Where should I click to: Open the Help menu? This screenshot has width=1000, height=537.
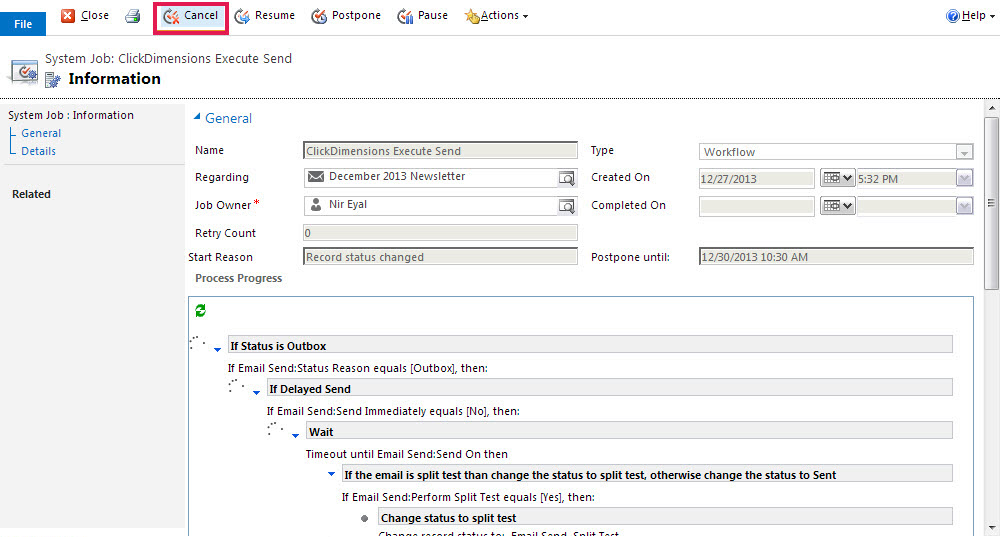tap(970, 16)
